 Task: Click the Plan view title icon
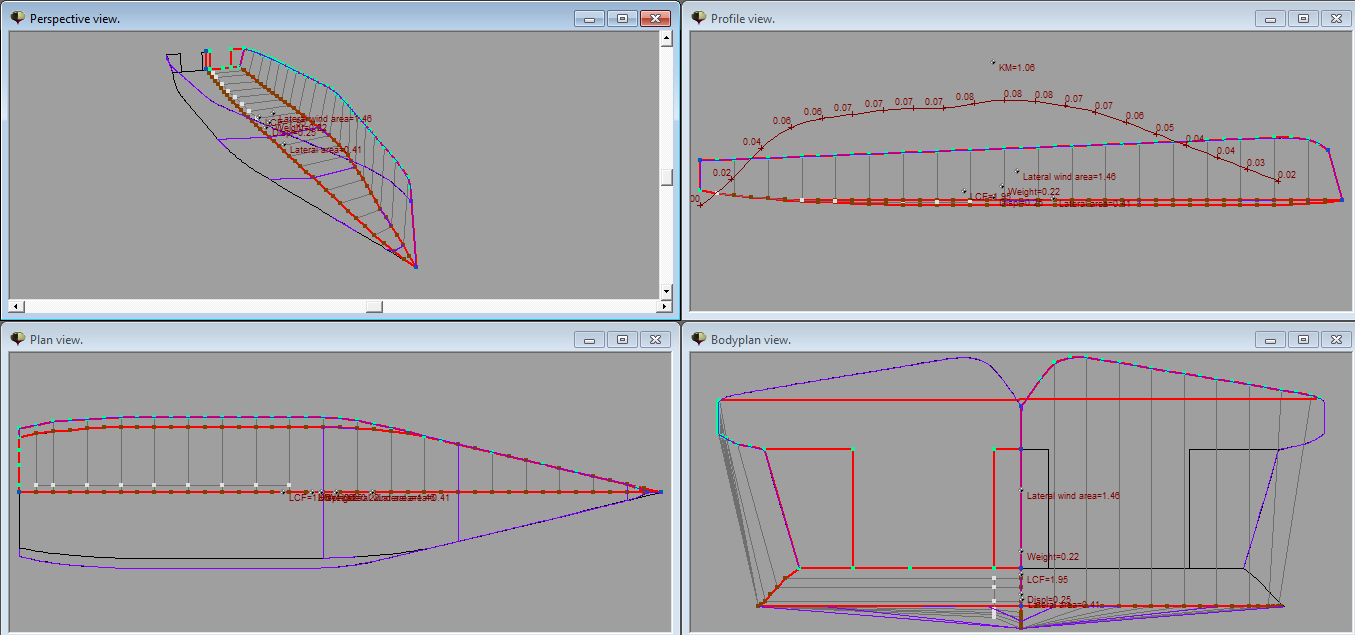tap(16, 339)
